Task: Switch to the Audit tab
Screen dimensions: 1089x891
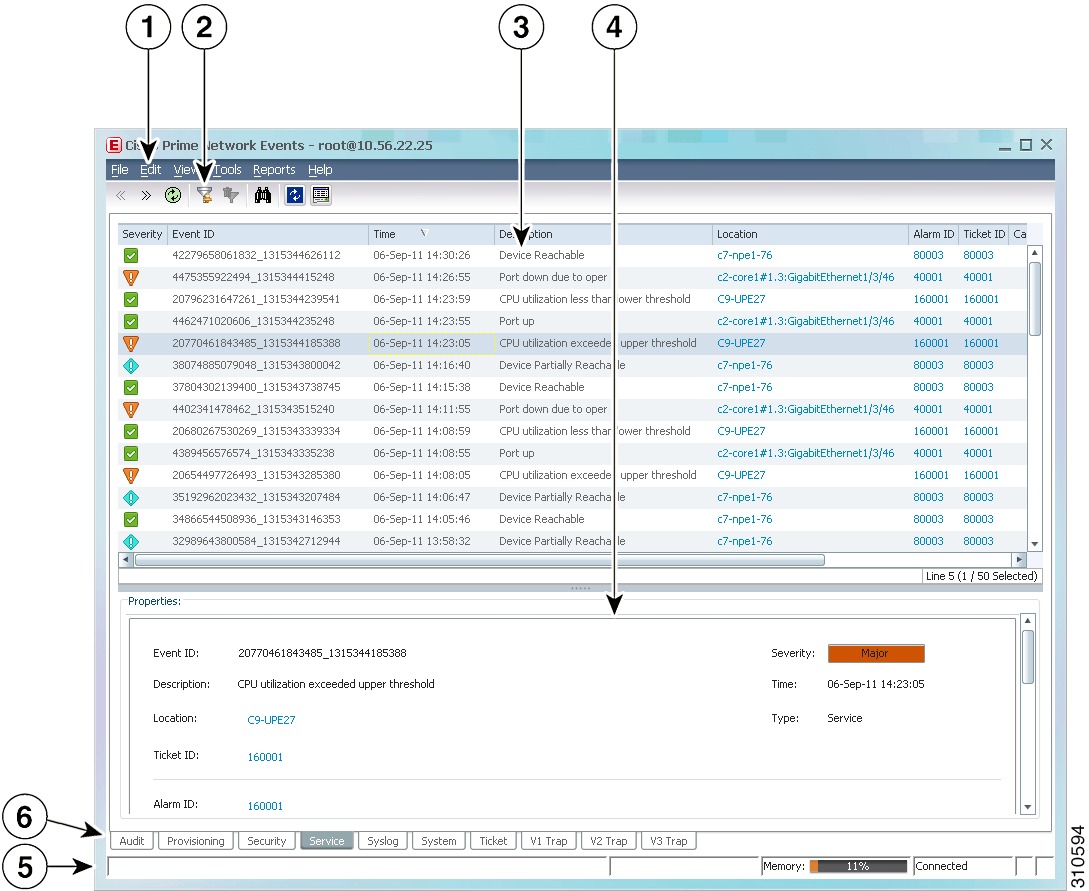Action: pyautogui.click(x=131, y=841)
